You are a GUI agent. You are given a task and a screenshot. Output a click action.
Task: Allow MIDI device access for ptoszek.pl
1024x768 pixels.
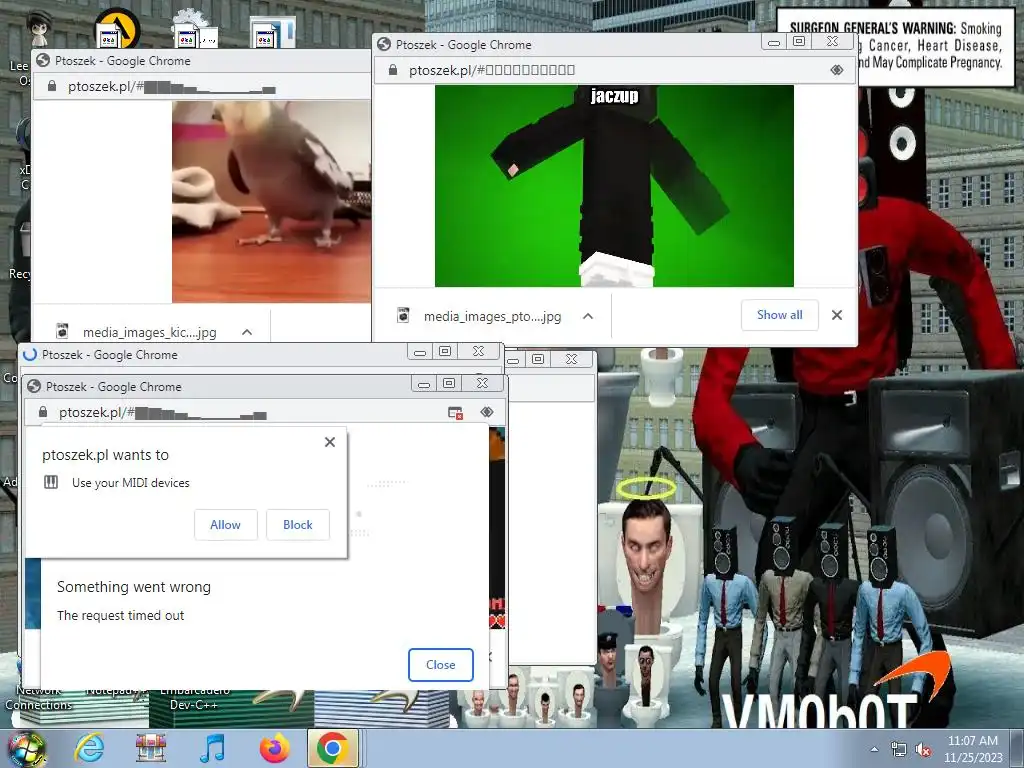point(225,525)
